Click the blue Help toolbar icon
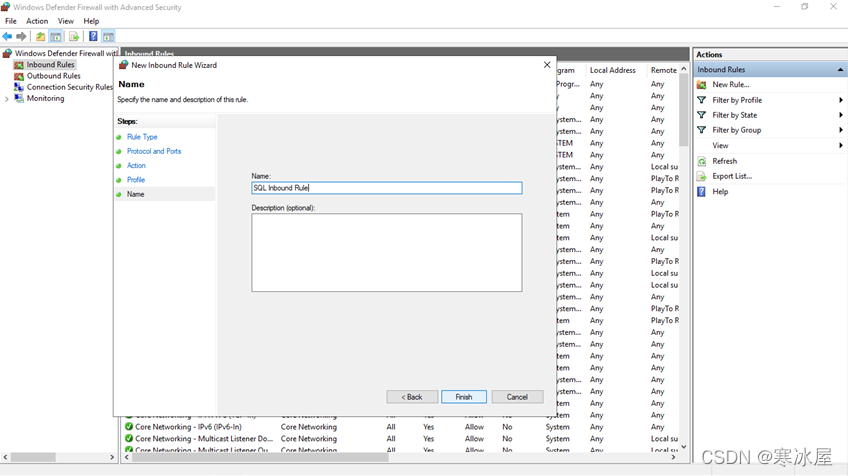This screenshot has width=848, height=476. 93,37
